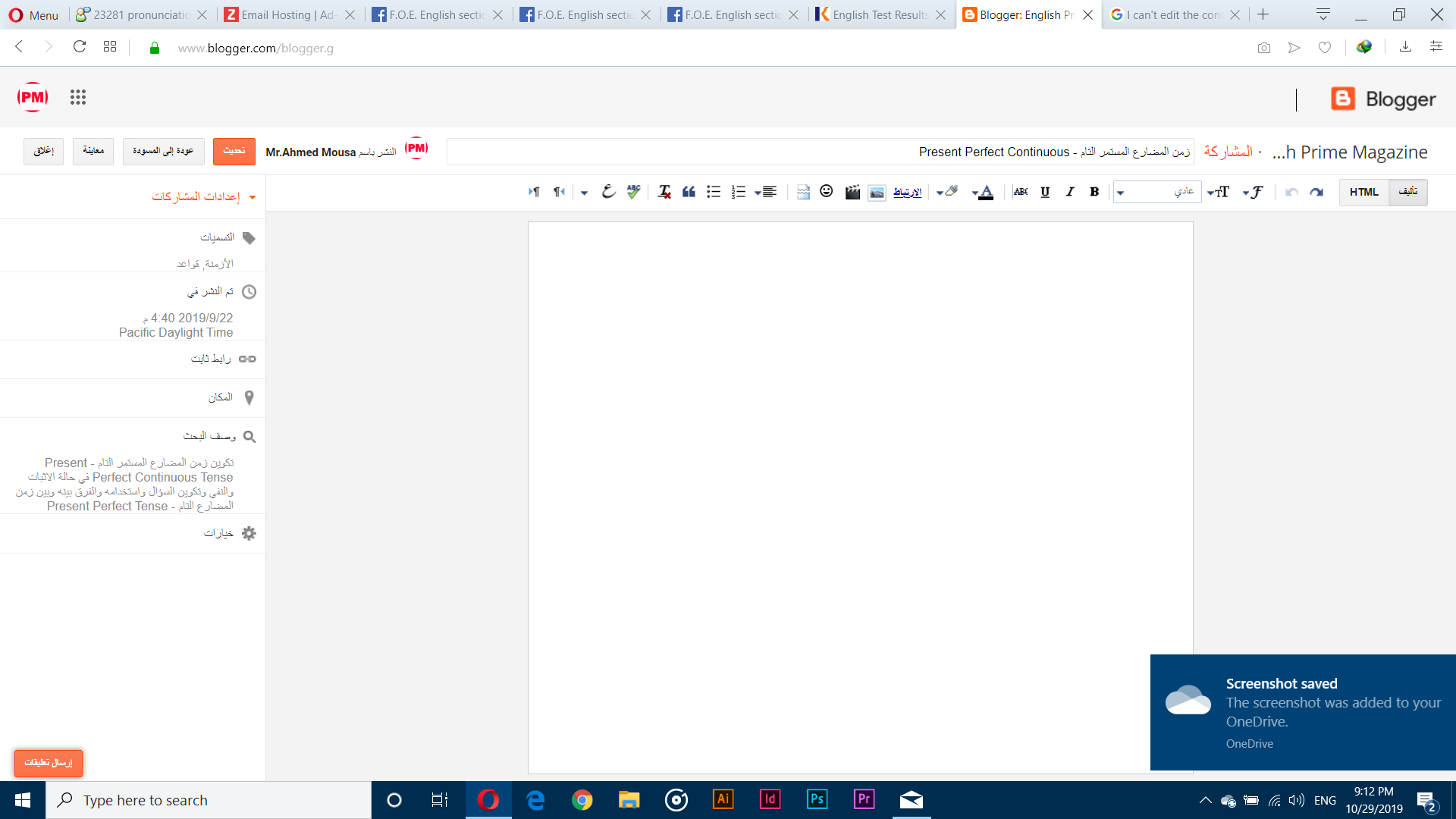Expand تم النشر في schedule section
Viewport: 1456px width, 819px height.
coord(221,291)
